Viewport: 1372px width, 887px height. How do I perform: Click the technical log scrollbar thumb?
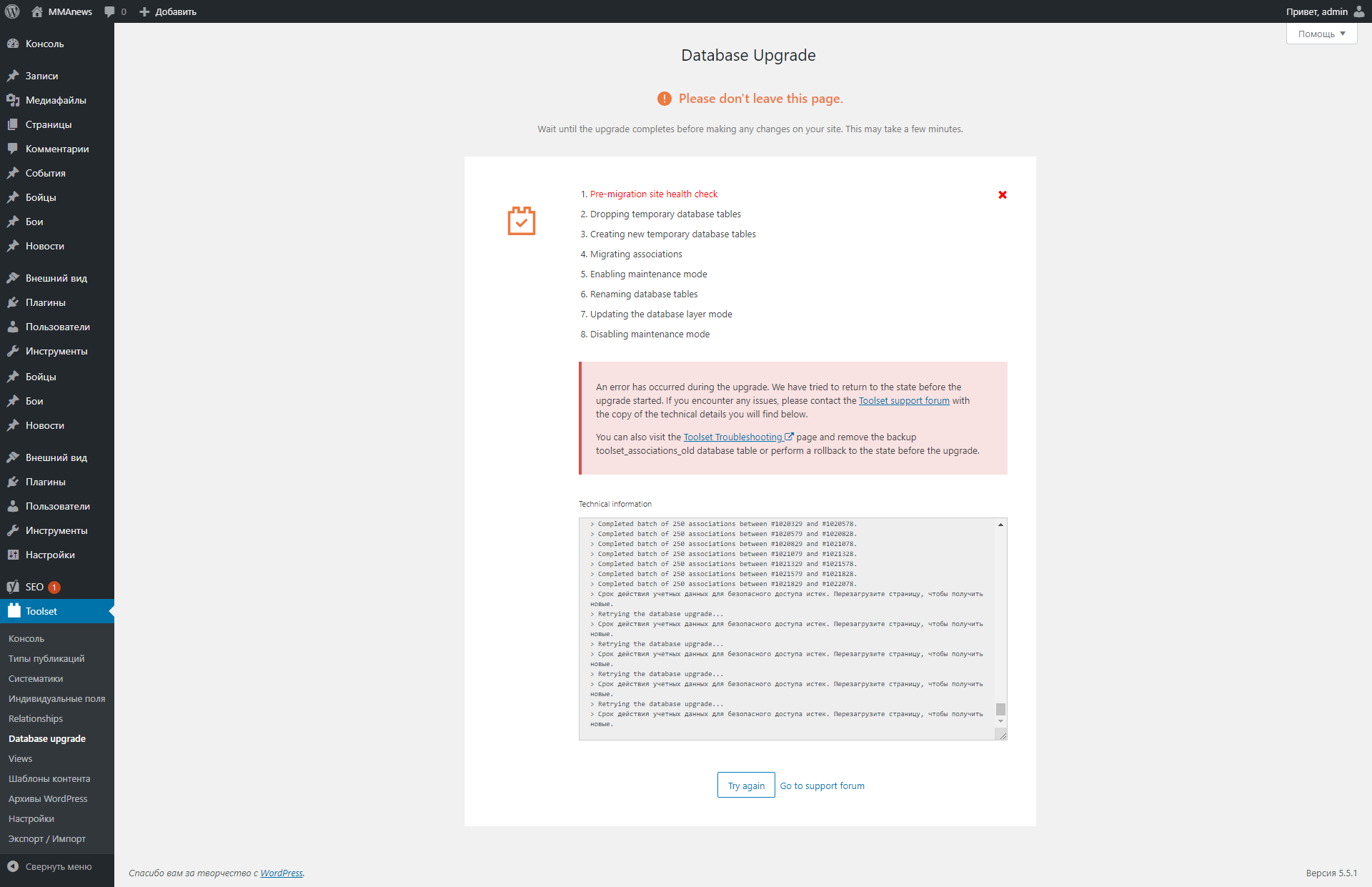pos(1000,709)
